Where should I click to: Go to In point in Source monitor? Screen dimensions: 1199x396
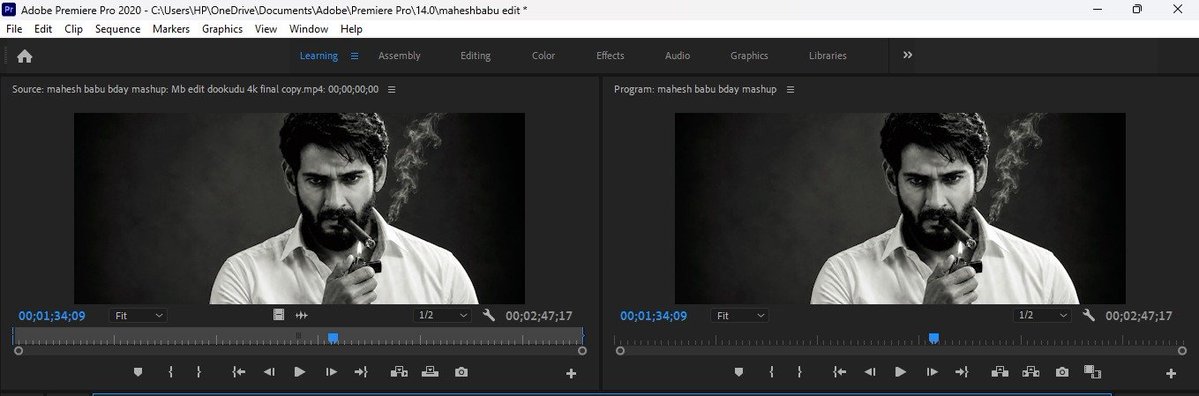[239, 372]
